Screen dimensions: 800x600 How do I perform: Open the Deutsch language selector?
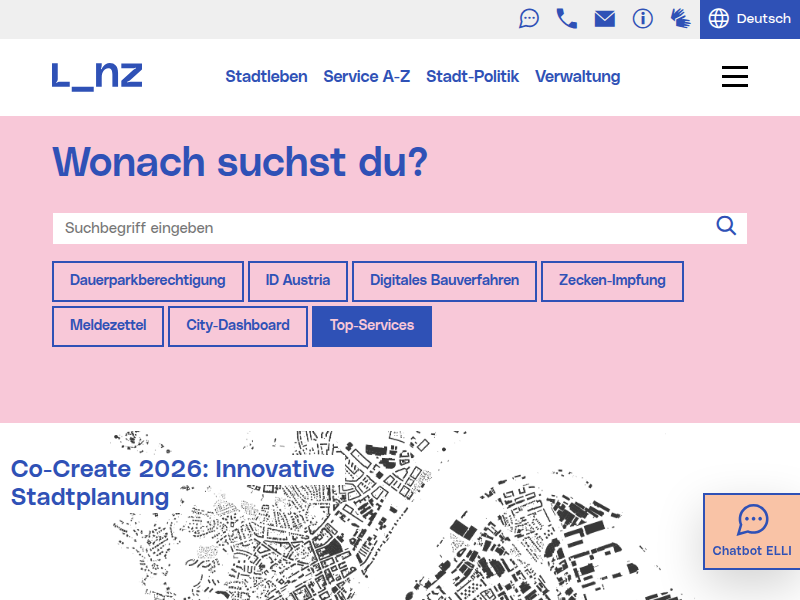(750, 19)
